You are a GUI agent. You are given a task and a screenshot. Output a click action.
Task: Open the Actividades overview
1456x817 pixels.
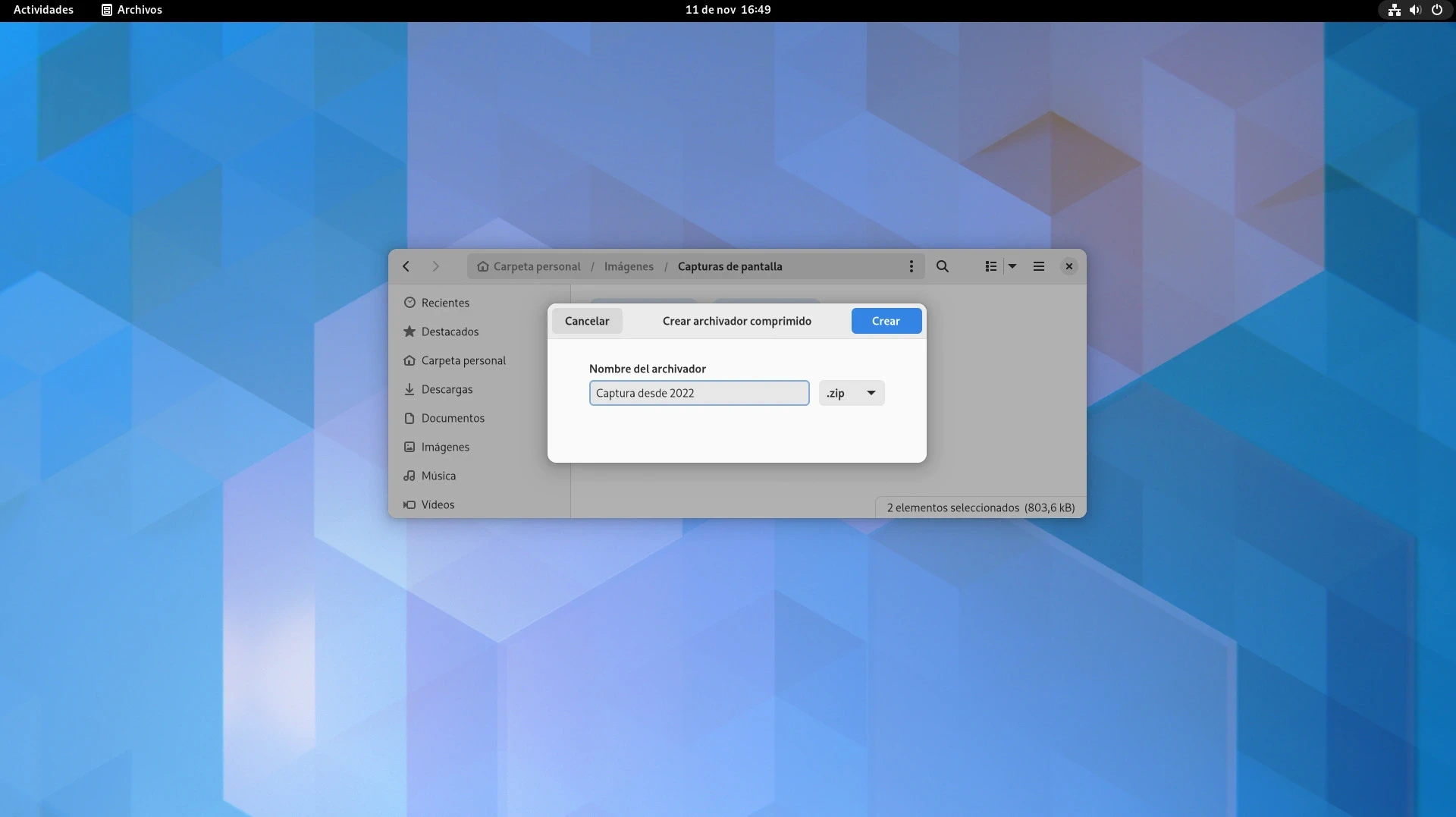click(x=43, y=10)
